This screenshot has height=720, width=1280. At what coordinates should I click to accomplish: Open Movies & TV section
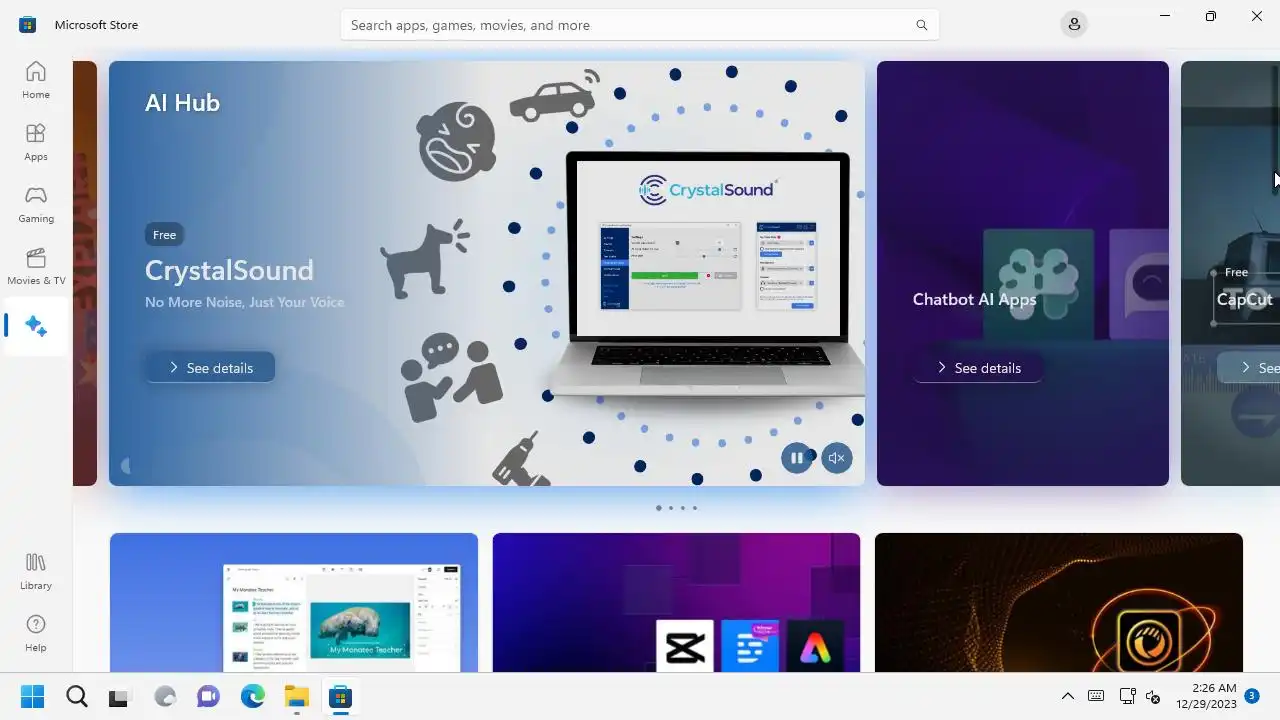click(x=36, y=266)
